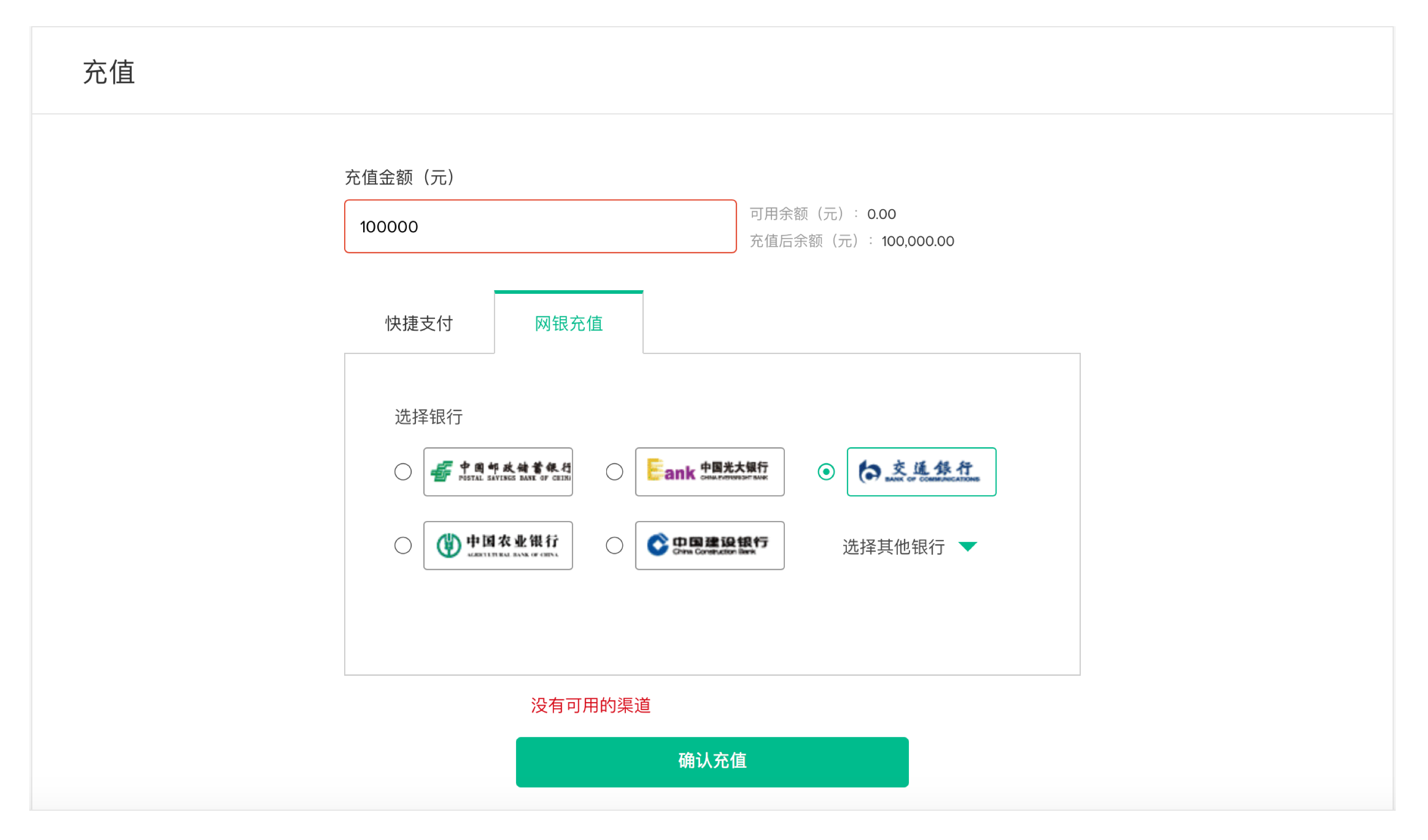
Task: Click the Agricultural Bank of China logo
Action: pyautogui.click(x=498, y=546)
